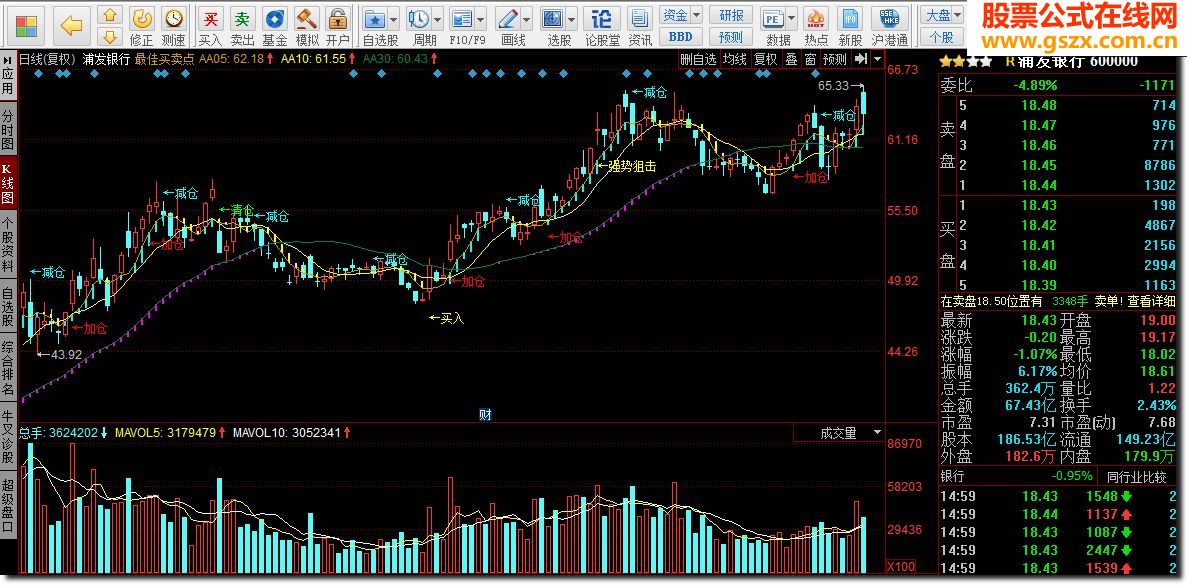The height and width of the screenshot is (585, 1189).
Task: Click the 修正 refresh icon
Action: pos(141,18)
